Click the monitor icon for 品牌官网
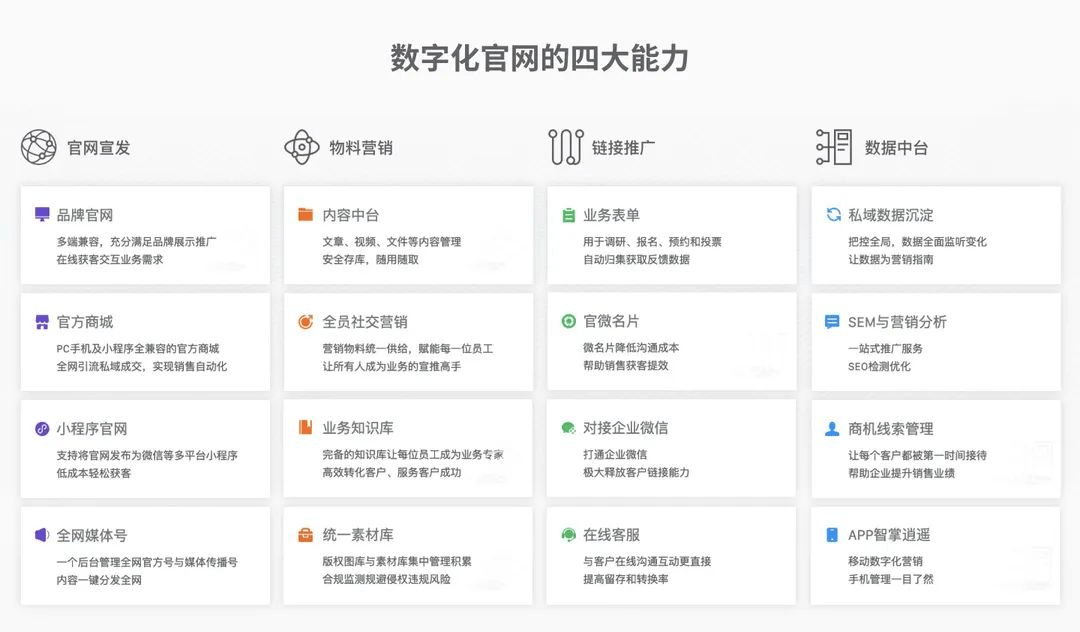1080x632 pixels. (x=42, y=215)
